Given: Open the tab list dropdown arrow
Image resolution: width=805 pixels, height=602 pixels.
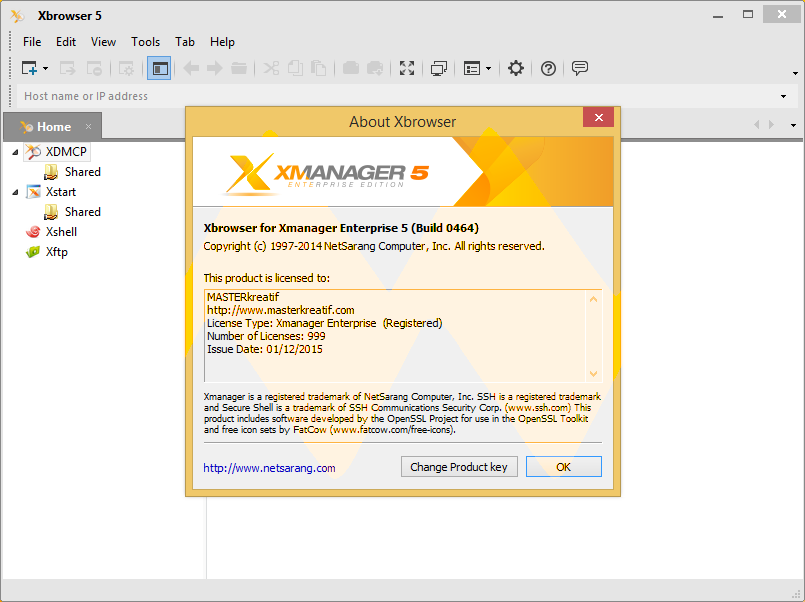Looking at the screenshot, I should pos(793,125).
